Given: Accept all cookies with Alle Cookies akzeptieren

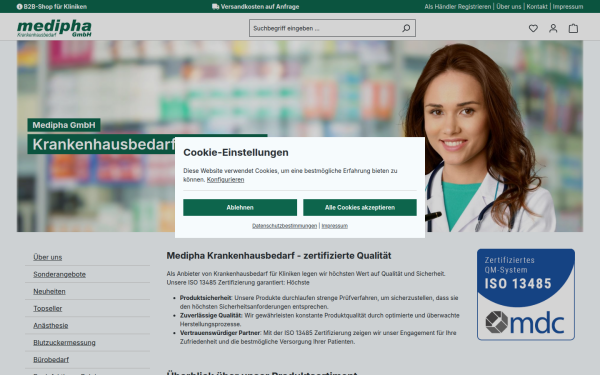Looking at the screenshot, I should [x=360, y=207].
